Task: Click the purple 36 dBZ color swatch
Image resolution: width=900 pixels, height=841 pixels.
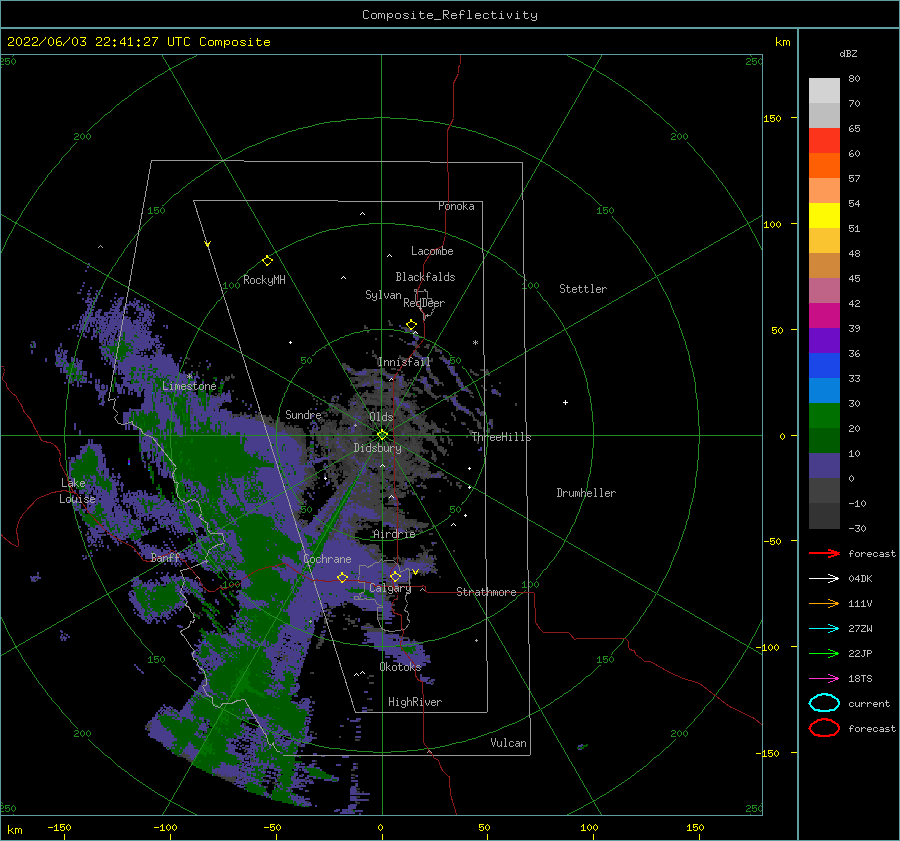Action: [824, 340]
